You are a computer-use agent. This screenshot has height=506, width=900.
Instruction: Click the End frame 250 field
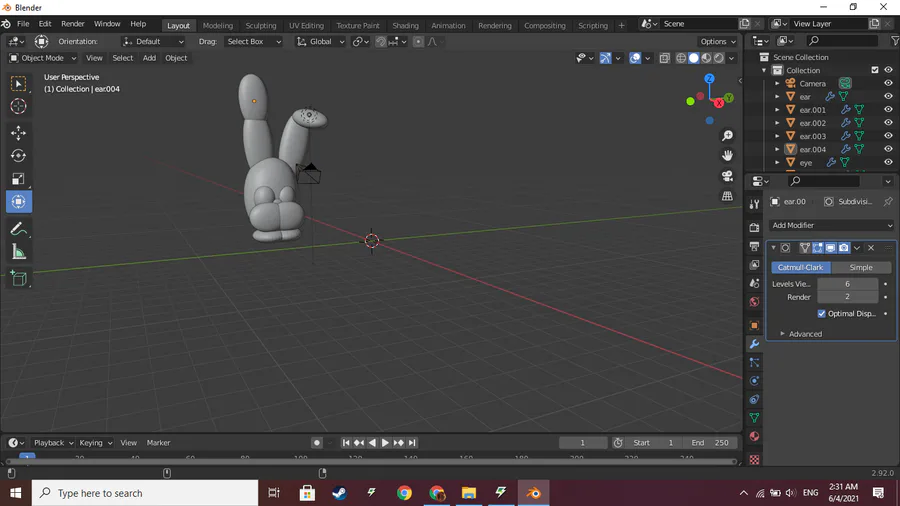(710, 443)
